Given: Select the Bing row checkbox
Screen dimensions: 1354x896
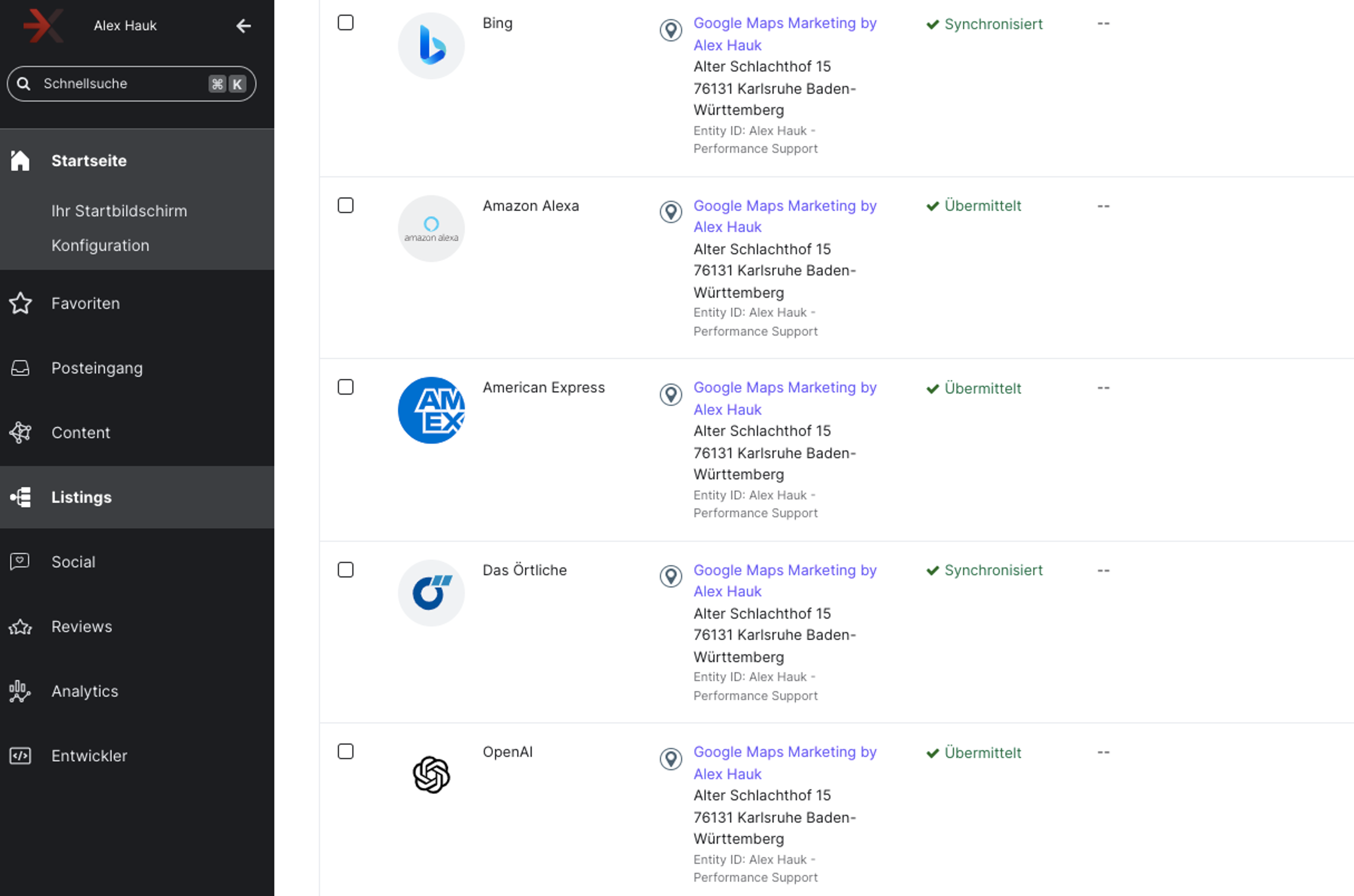Looking at the screenshot, I should tap(346, 23).
